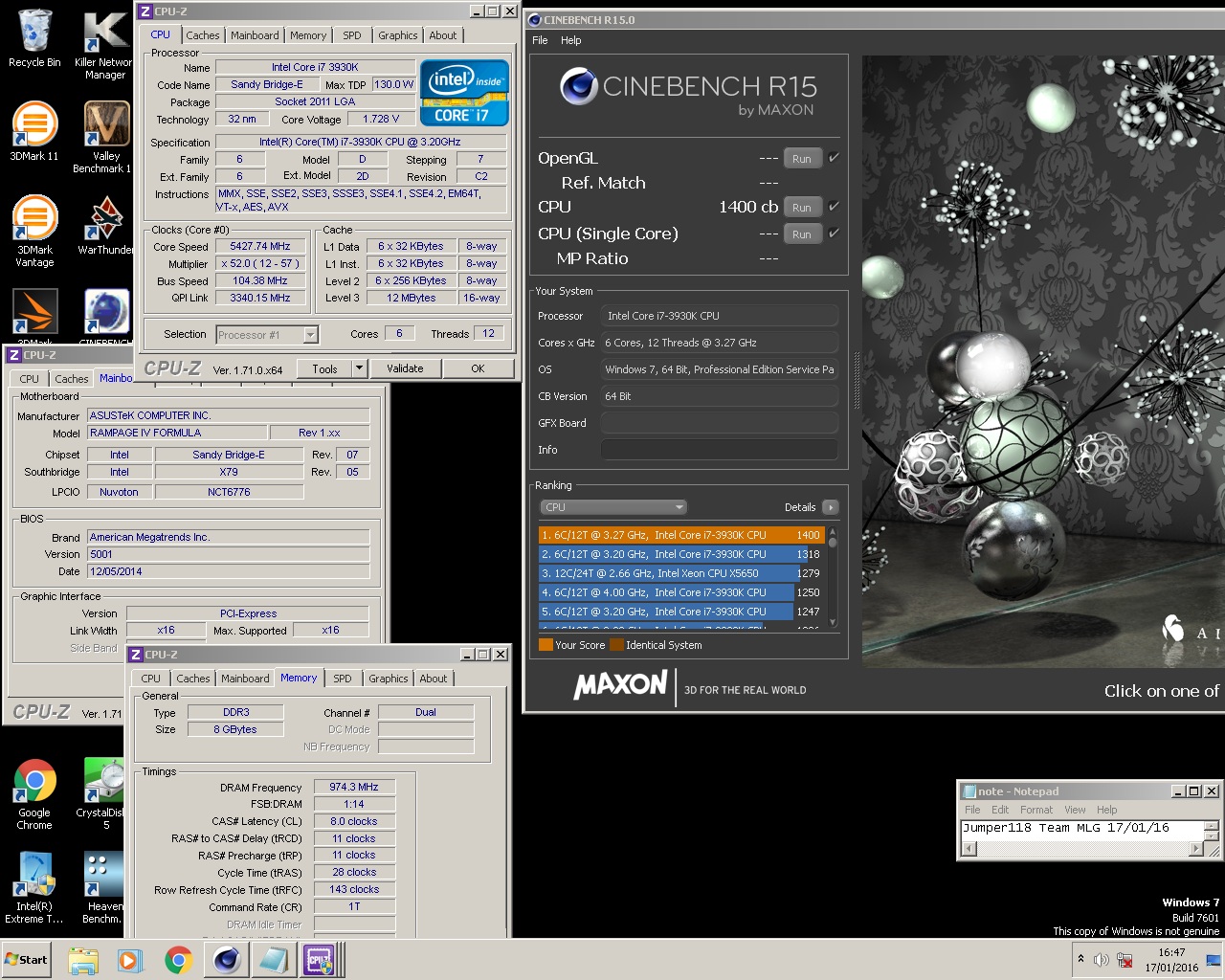Image resolution: width=1225 pixels, height=980 pixels.
Task: Launch Valley Benchmark desktop shortcut
Action: (104, 136)
